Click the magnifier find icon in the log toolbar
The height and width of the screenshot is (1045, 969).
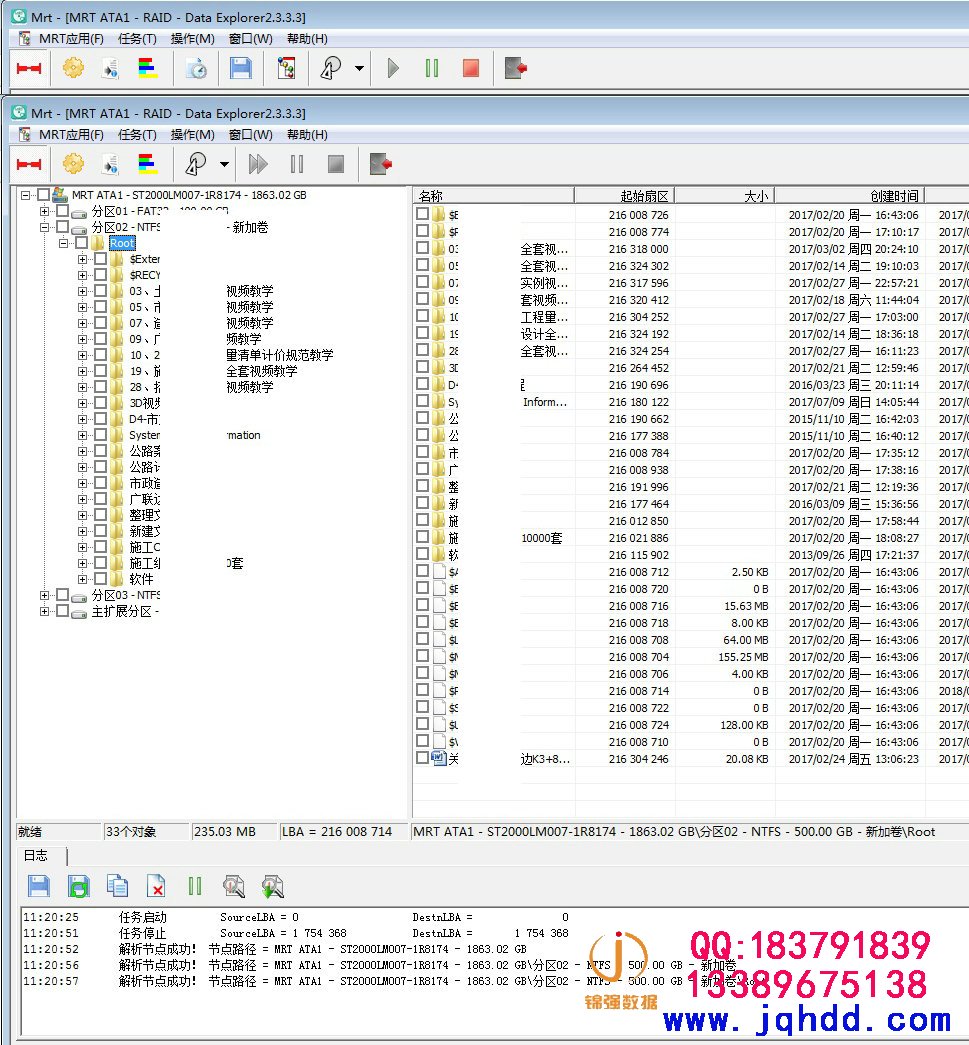233,886
